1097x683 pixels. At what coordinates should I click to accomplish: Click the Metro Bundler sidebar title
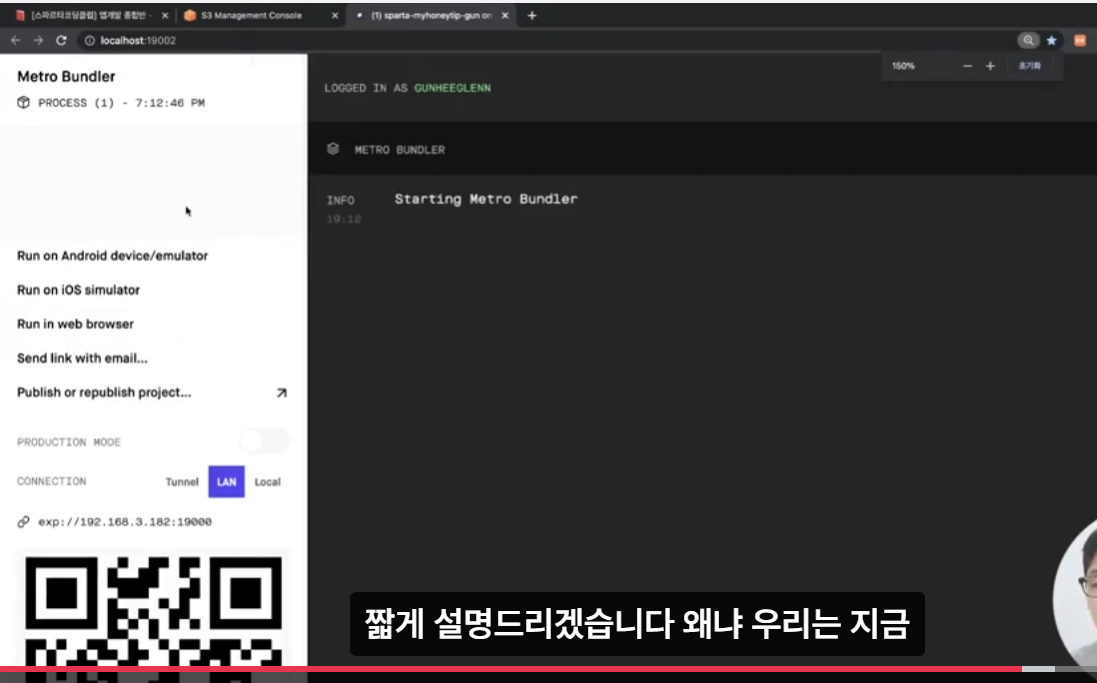[x=66, y=76]
